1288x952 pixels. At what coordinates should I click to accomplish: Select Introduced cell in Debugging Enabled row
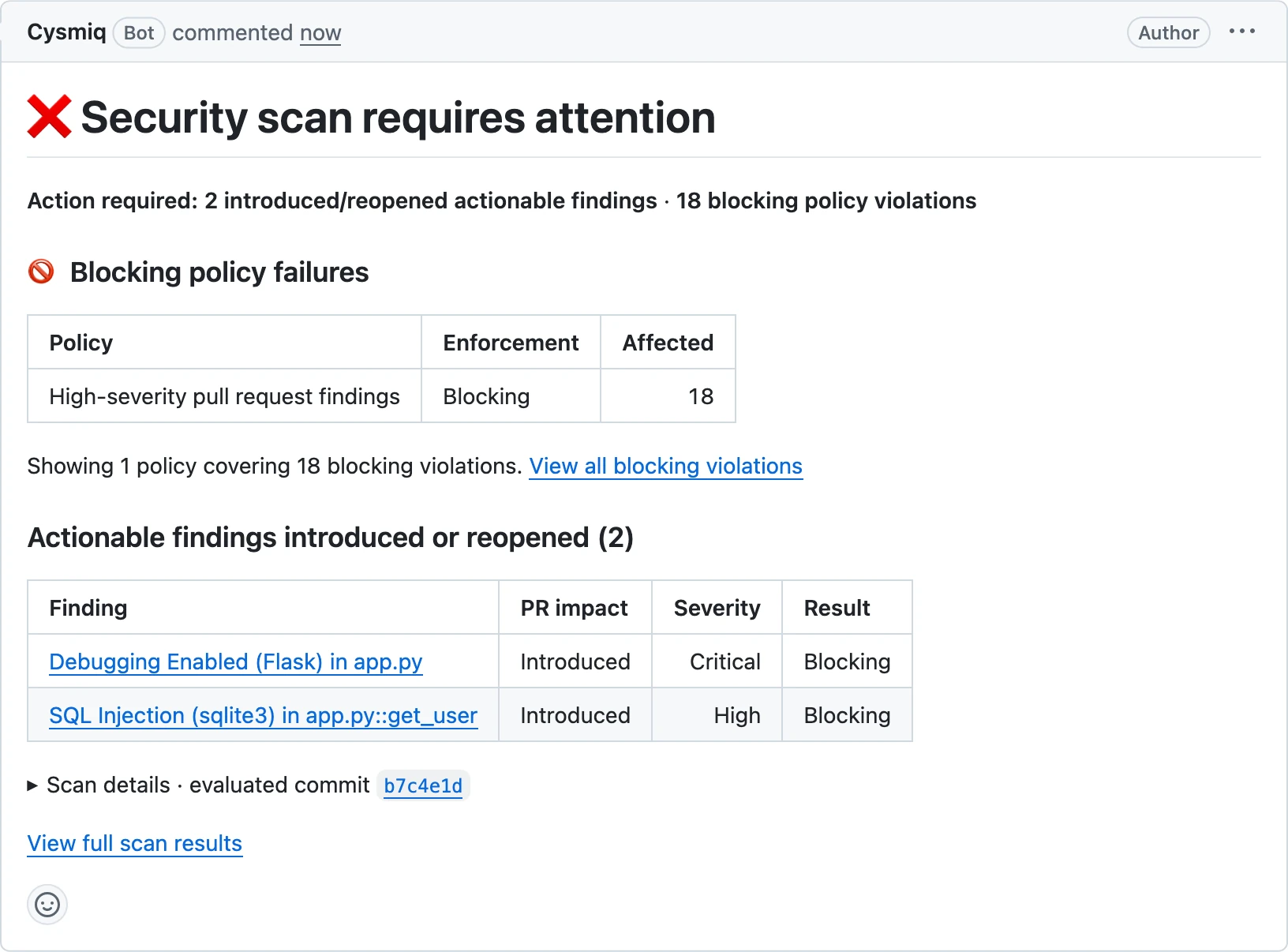point(575,662)
